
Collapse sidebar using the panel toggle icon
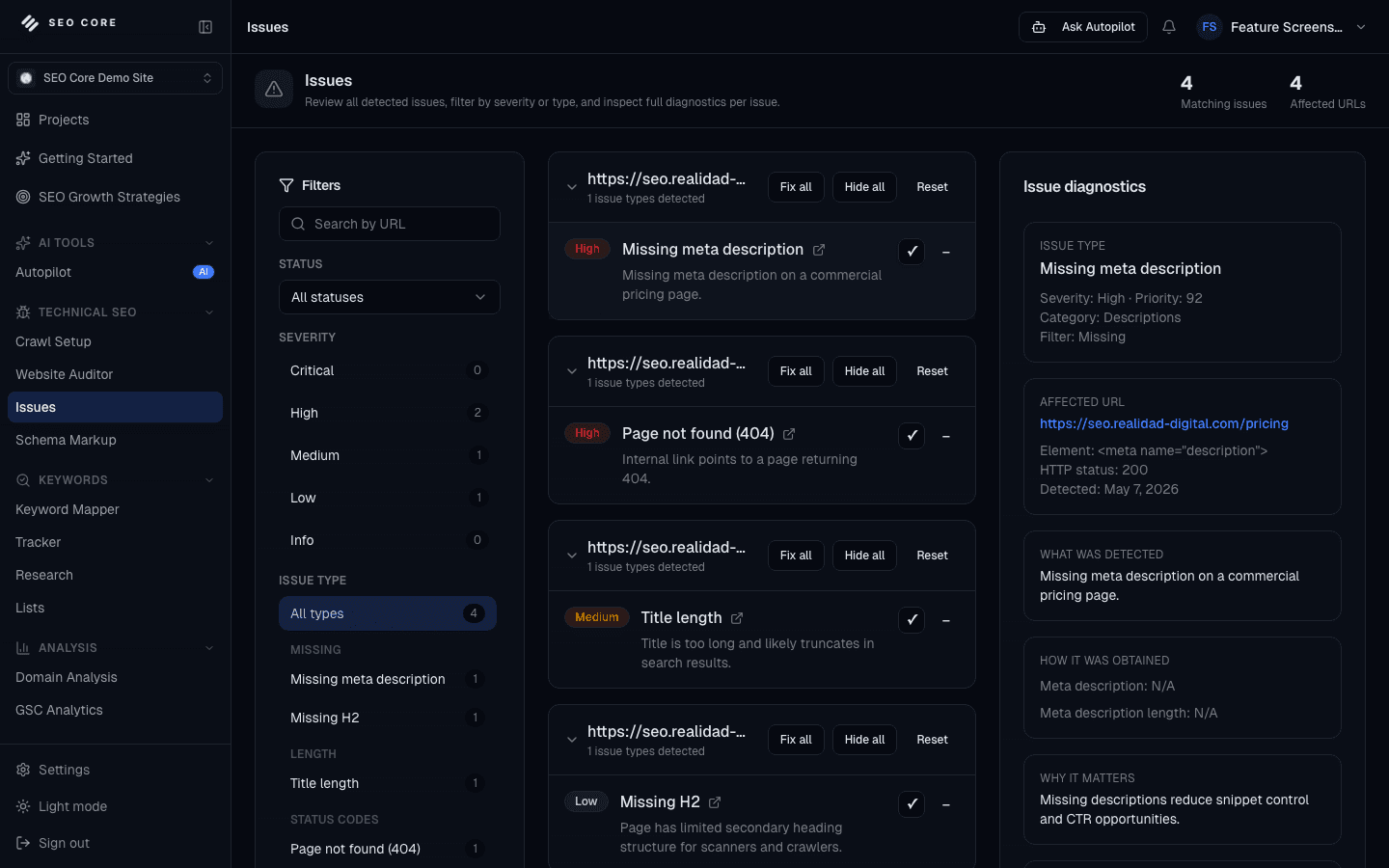[205, 27]
